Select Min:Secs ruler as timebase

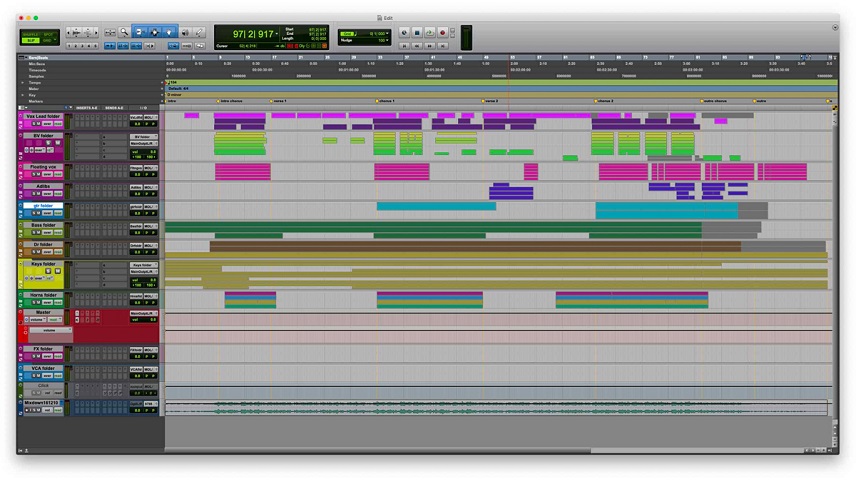(37, 64)
